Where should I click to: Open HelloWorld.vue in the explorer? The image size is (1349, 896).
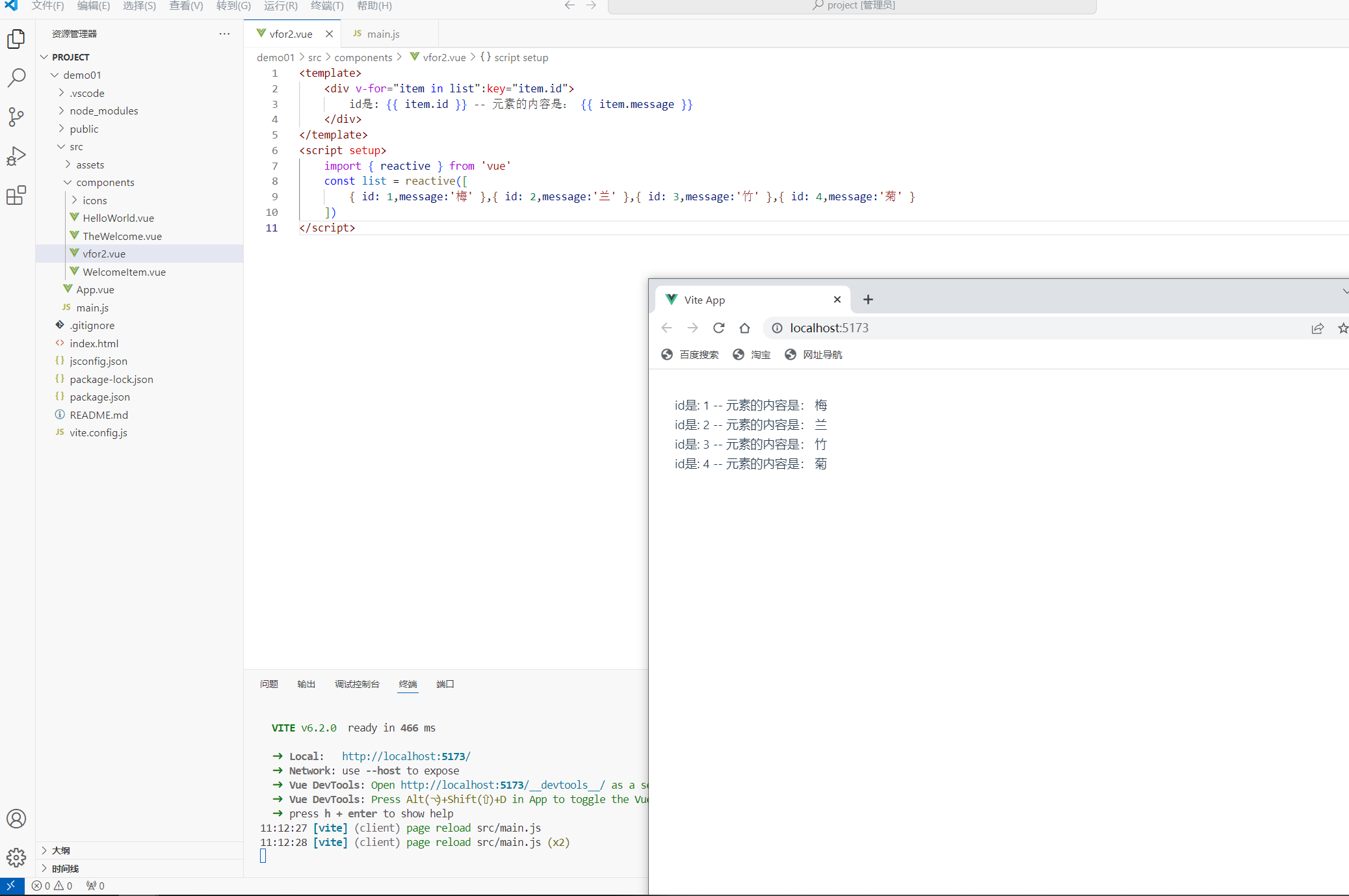click(x=118, y=218)
